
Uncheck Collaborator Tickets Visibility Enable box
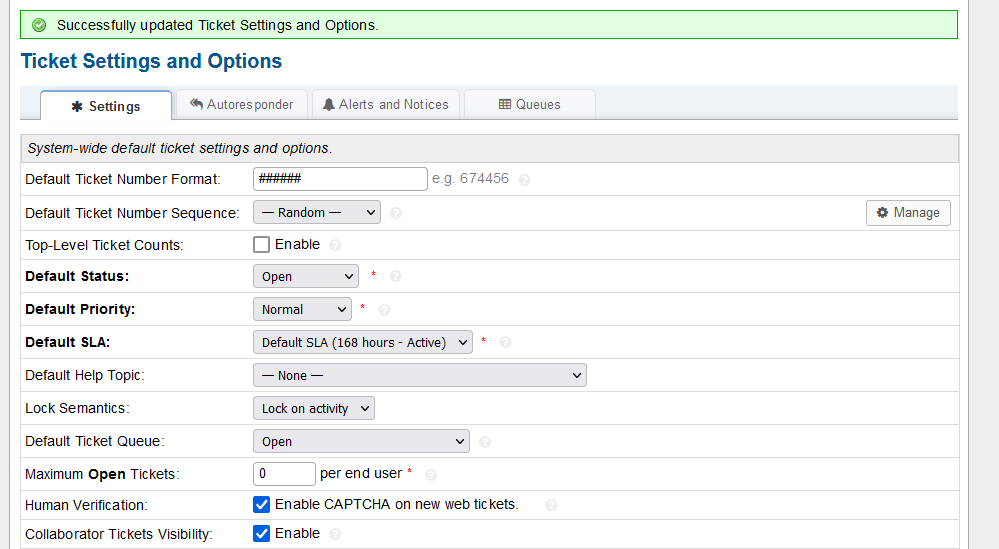pyautogui.click(x=262, y=533)
